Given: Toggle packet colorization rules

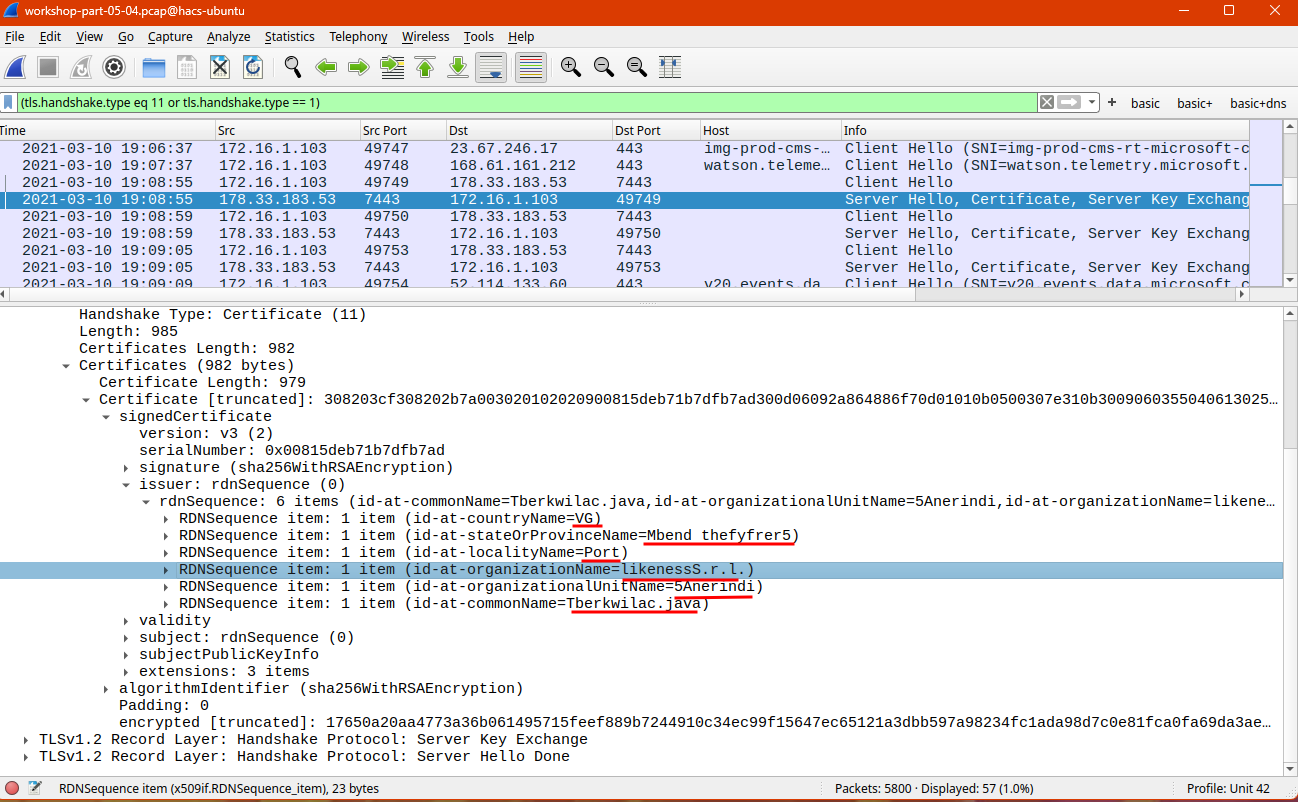Looking at the screenshot, I should (530, 67).
